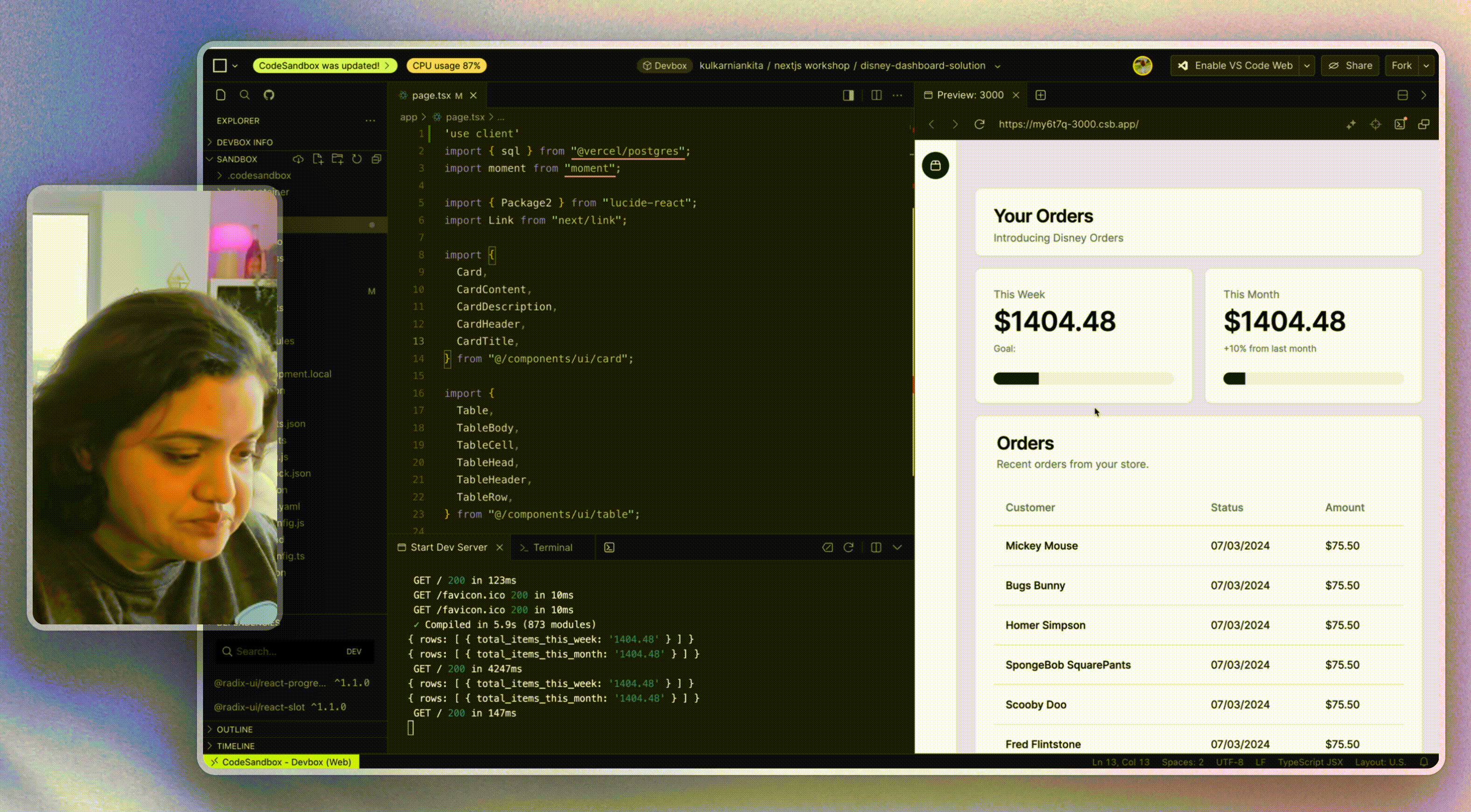The height and width of the screenshot is (812, 1471).
Task: Select the new file icon in Sandbox
Action: pyautogui.click(x=318, y=159)
